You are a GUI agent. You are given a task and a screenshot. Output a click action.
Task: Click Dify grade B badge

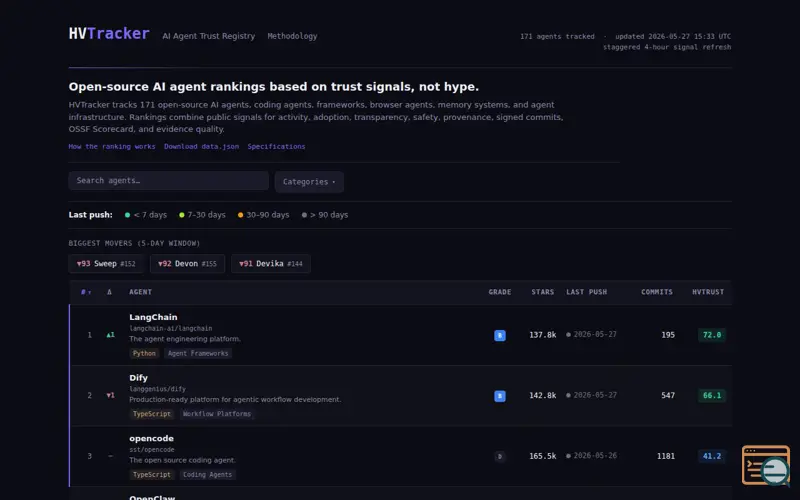500,396
